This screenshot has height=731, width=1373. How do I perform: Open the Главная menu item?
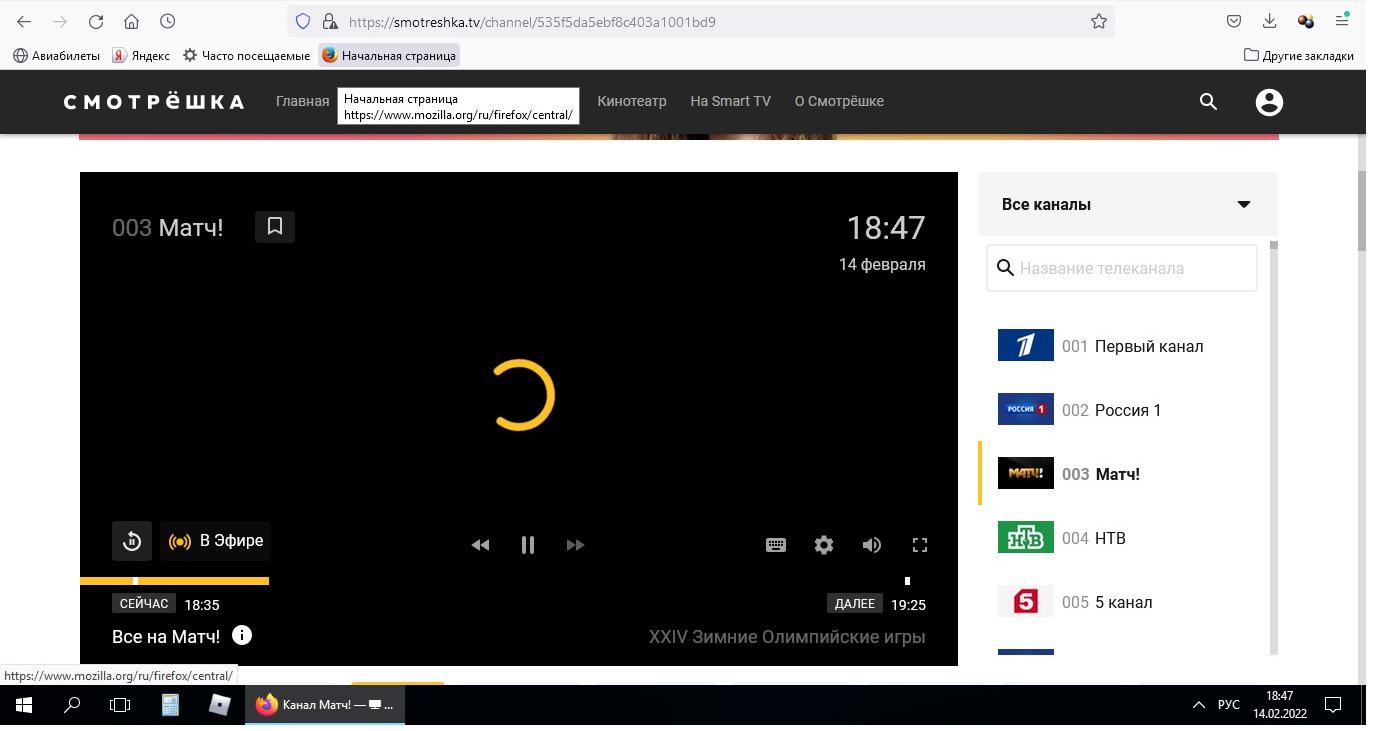click(x=302, y=101)
